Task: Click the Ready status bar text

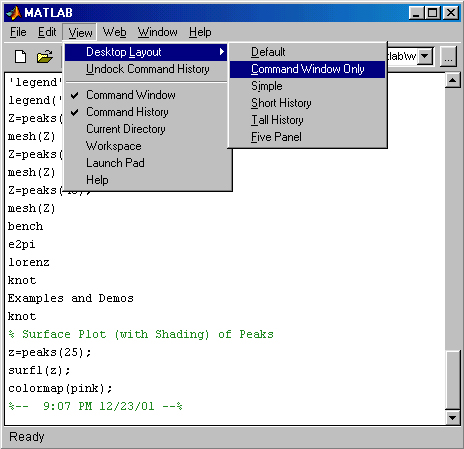Action: 27,437
